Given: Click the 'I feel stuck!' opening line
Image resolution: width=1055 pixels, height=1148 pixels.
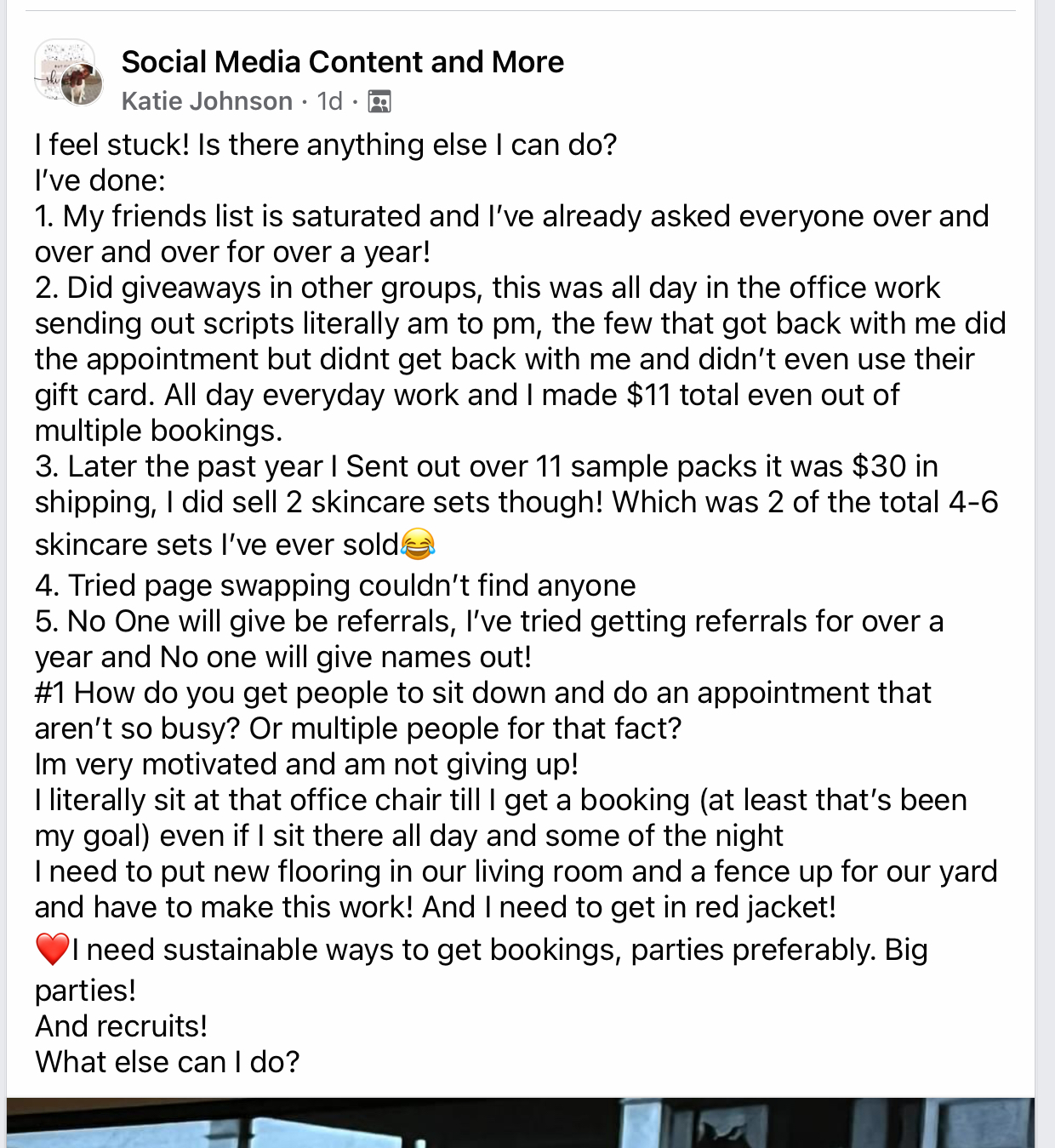Looking at the screenshot, I should point(325,145).
